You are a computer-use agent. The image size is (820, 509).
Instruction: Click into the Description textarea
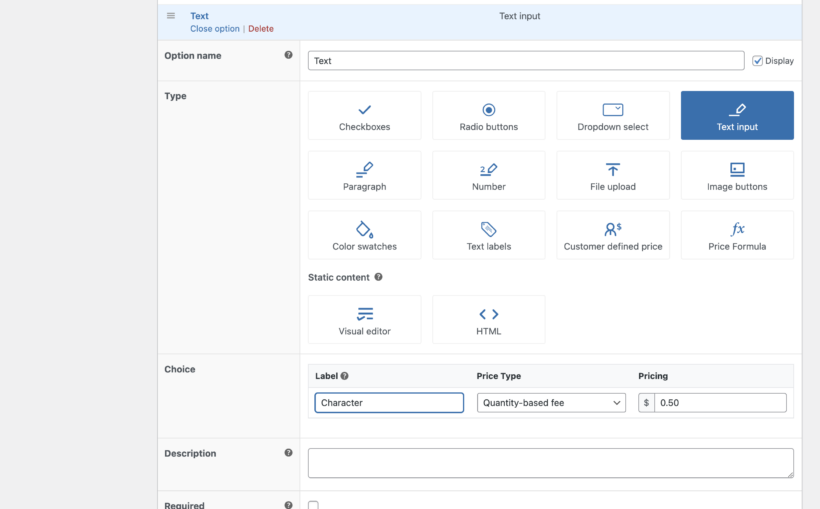550,463
